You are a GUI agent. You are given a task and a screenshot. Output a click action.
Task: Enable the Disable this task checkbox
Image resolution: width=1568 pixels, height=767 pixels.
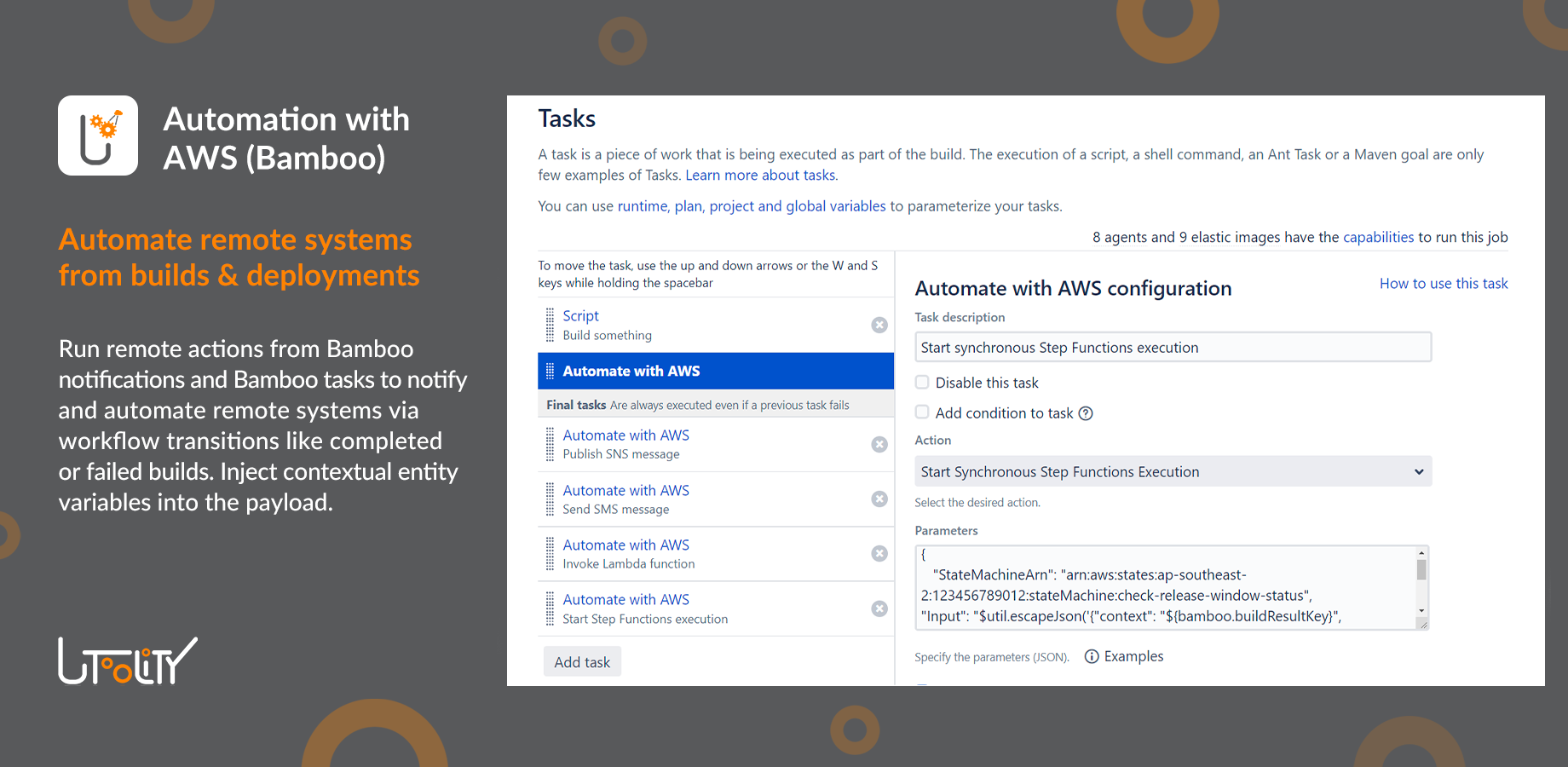[922, 383]
